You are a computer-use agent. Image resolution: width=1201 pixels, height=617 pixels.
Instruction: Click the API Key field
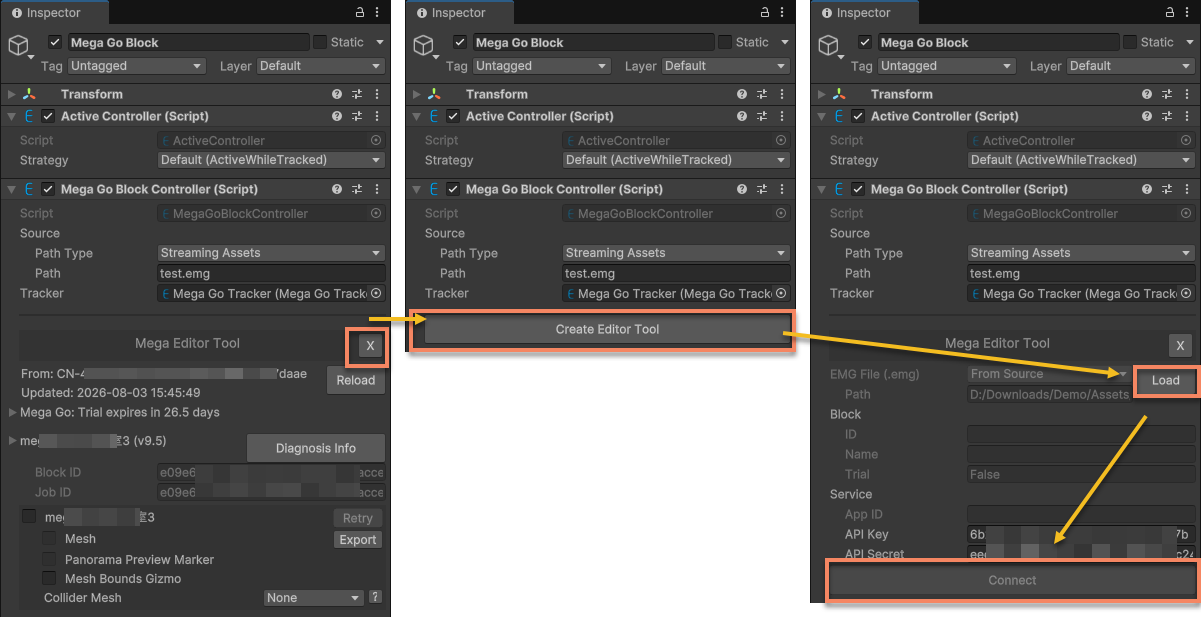1081,534
